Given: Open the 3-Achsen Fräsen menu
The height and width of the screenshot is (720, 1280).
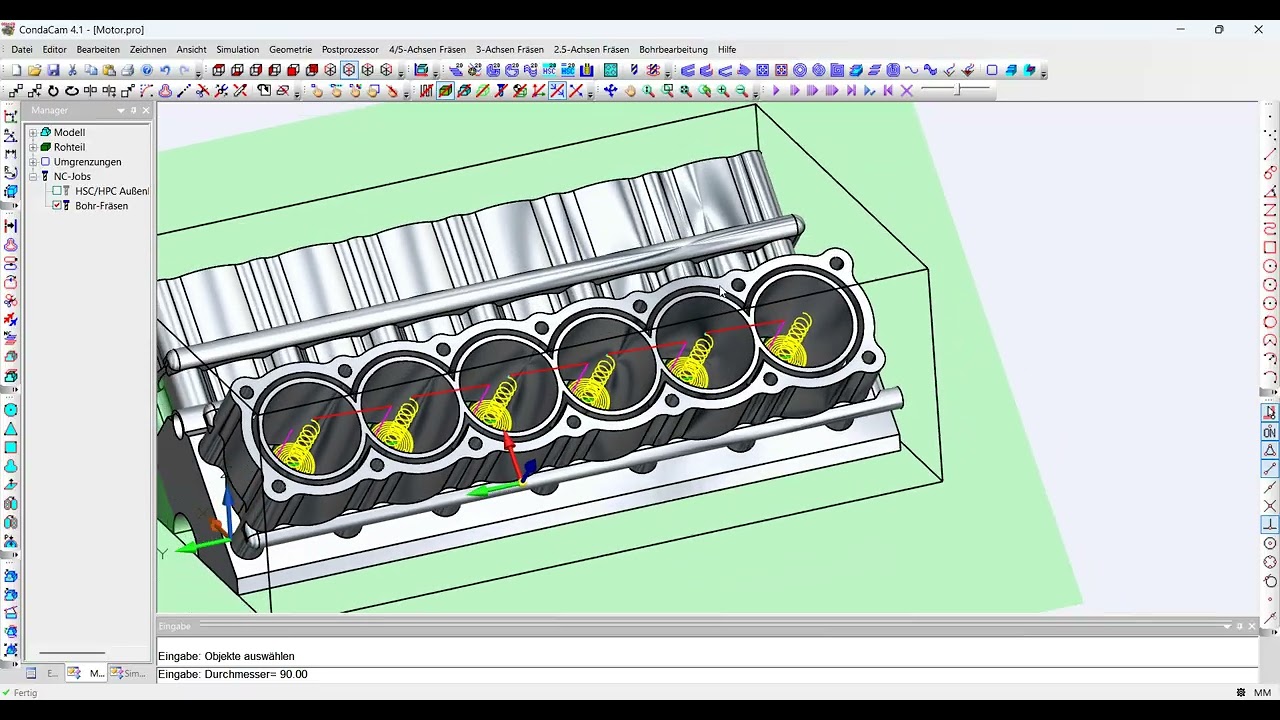Looking at the screenshot, I should (x=510, y=49).
